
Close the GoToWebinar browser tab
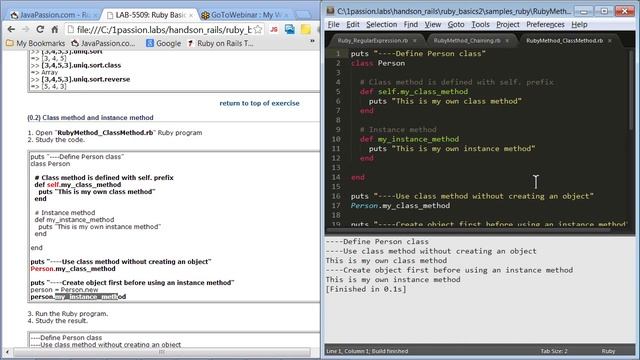tap(286, 16)
